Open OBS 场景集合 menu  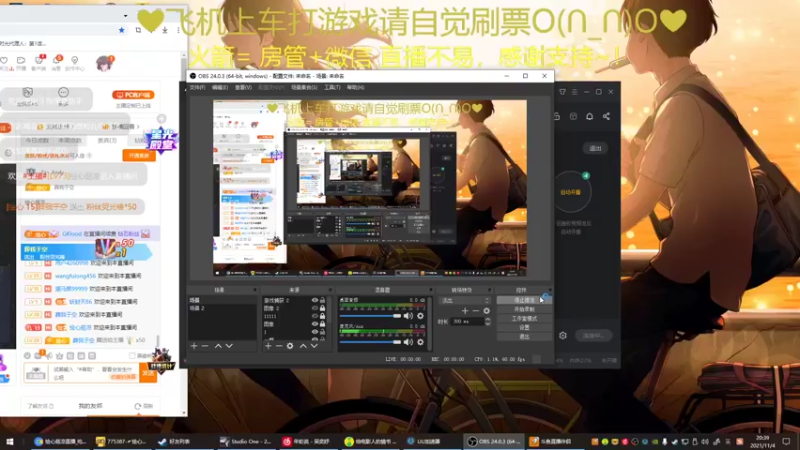pos(304,88)
